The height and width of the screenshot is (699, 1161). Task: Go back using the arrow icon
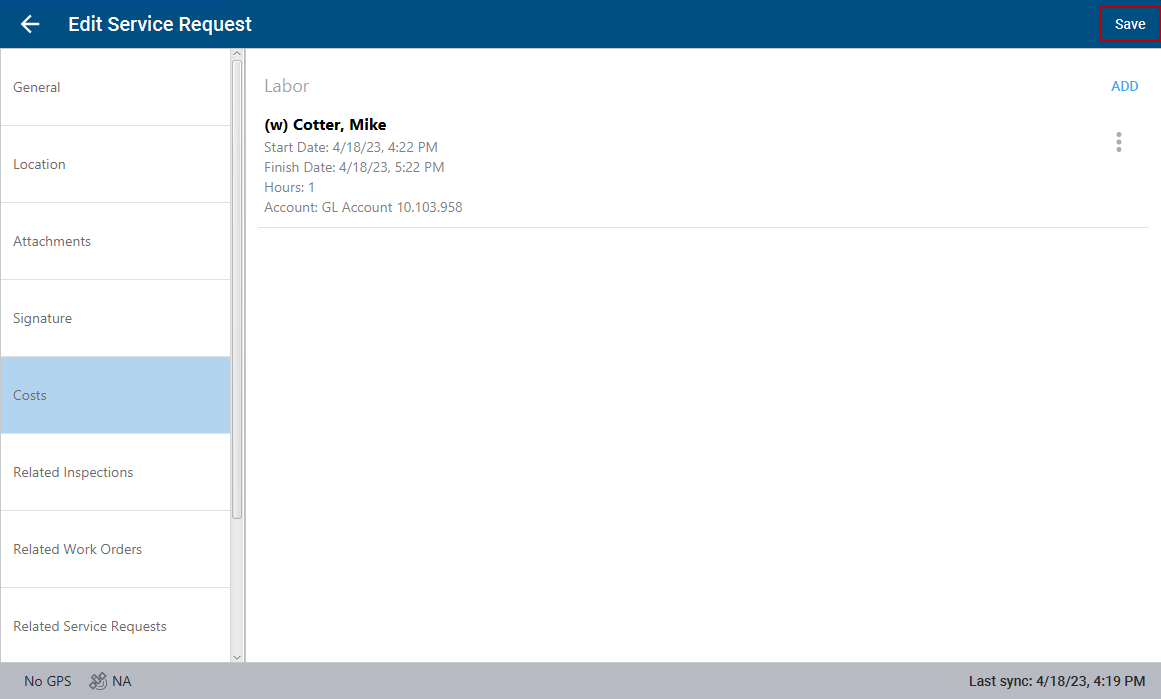pos(30,24)
